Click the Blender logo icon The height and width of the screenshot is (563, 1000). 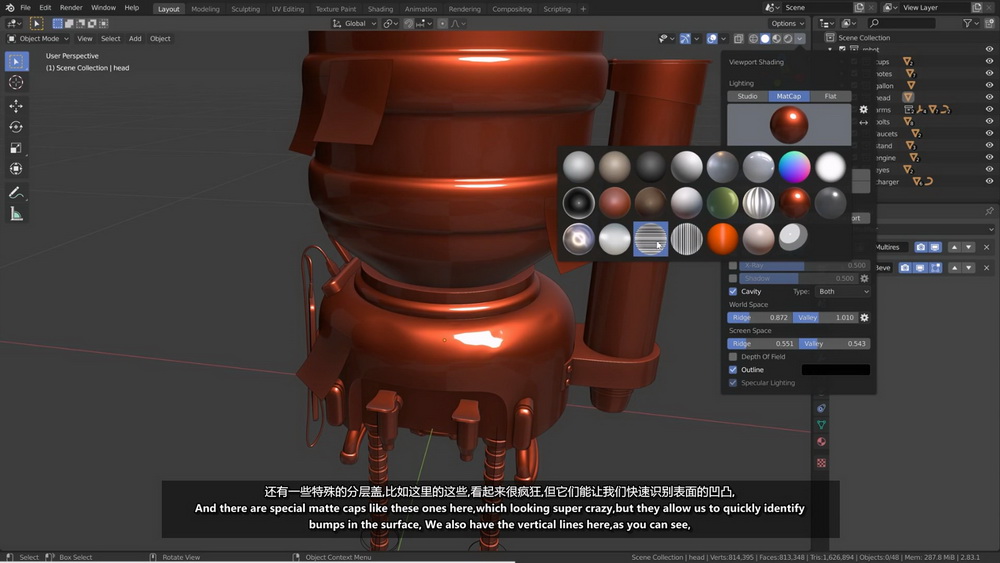point(9,8)
